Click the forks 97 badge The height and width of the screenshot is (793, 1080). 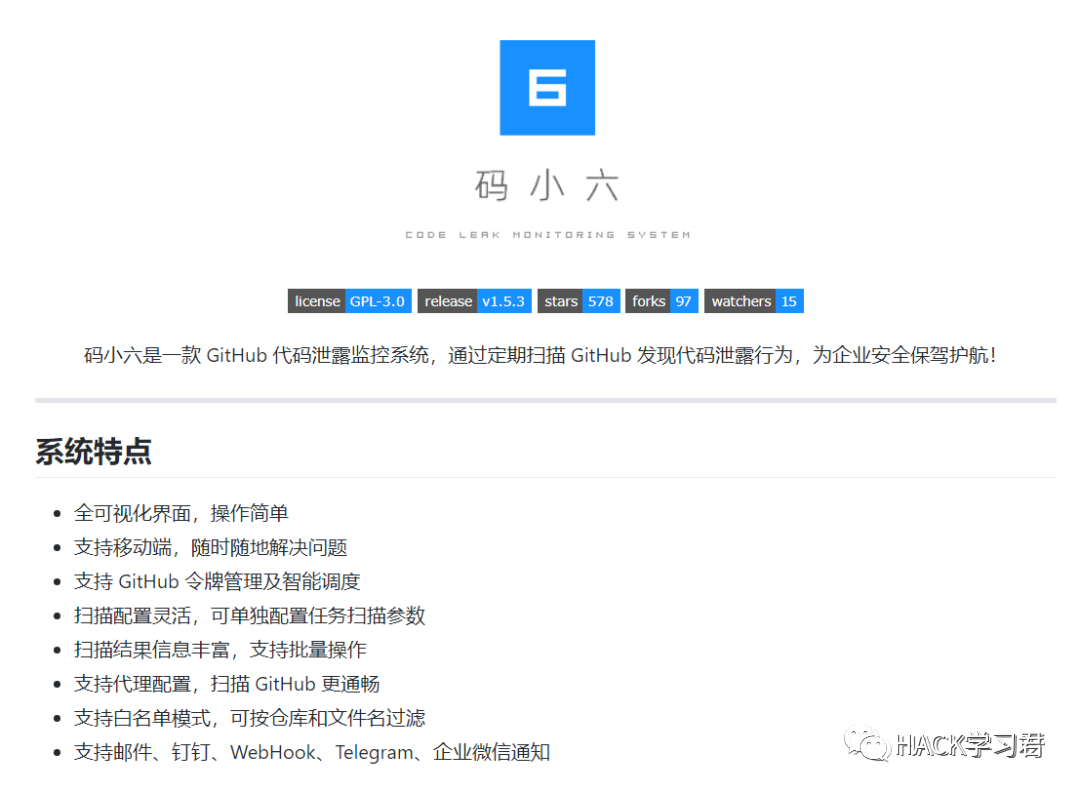pyautogui.click(x=661, y=301)
